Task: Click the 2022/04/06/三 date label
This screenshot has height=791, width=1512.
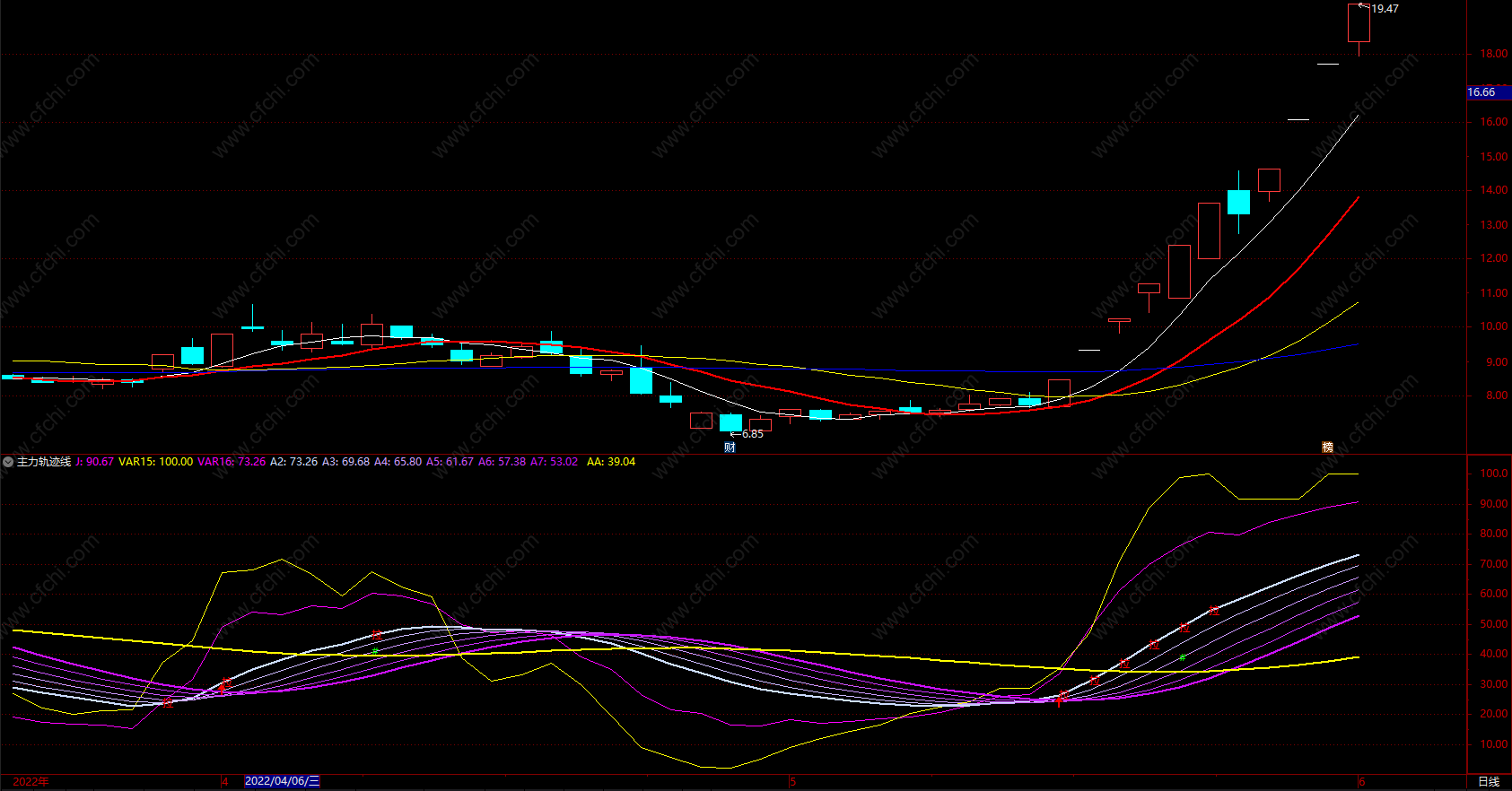Action: (x=282, y=781)
